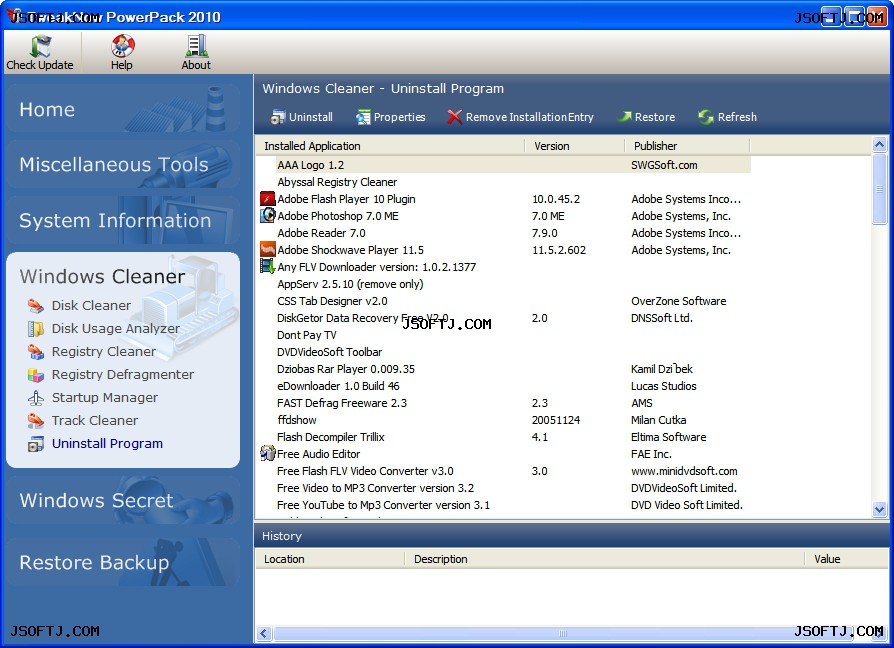Screen dimensions: 894x648
Task: Select Dziobas Rar Player 0.009.35
Action: 346,369
